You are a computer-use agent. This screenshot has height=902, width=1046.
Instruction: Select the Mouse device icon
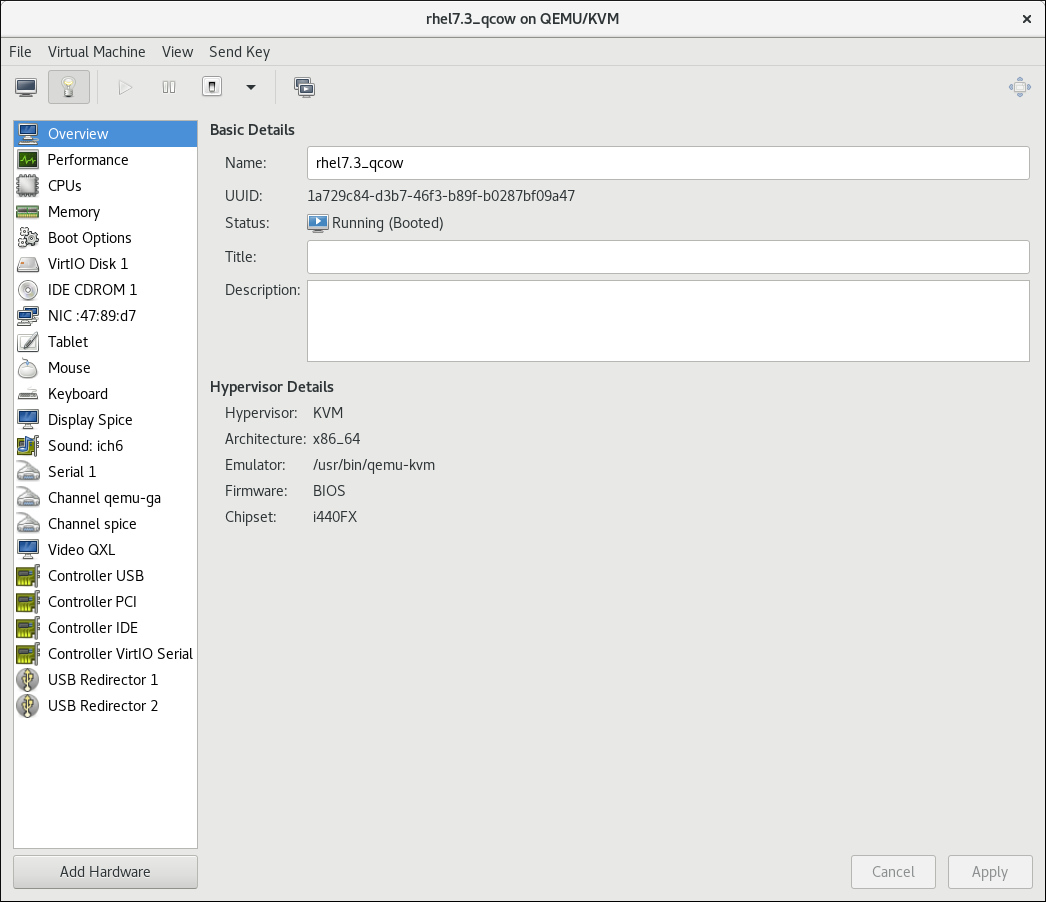[28, 368]
